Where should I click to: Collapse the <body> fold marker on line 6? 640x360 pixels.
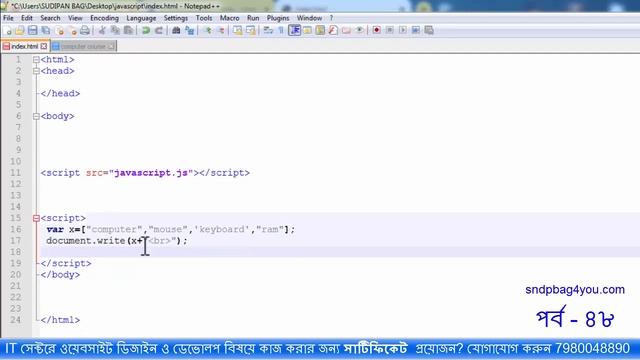pyautogui.click(x=36, y=116)
